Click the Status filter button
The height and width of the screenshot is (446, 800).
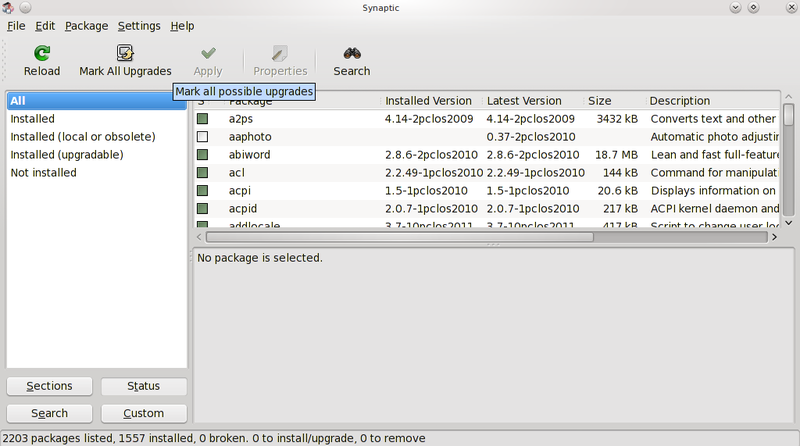pyautogui.click(x=144, y=386)
